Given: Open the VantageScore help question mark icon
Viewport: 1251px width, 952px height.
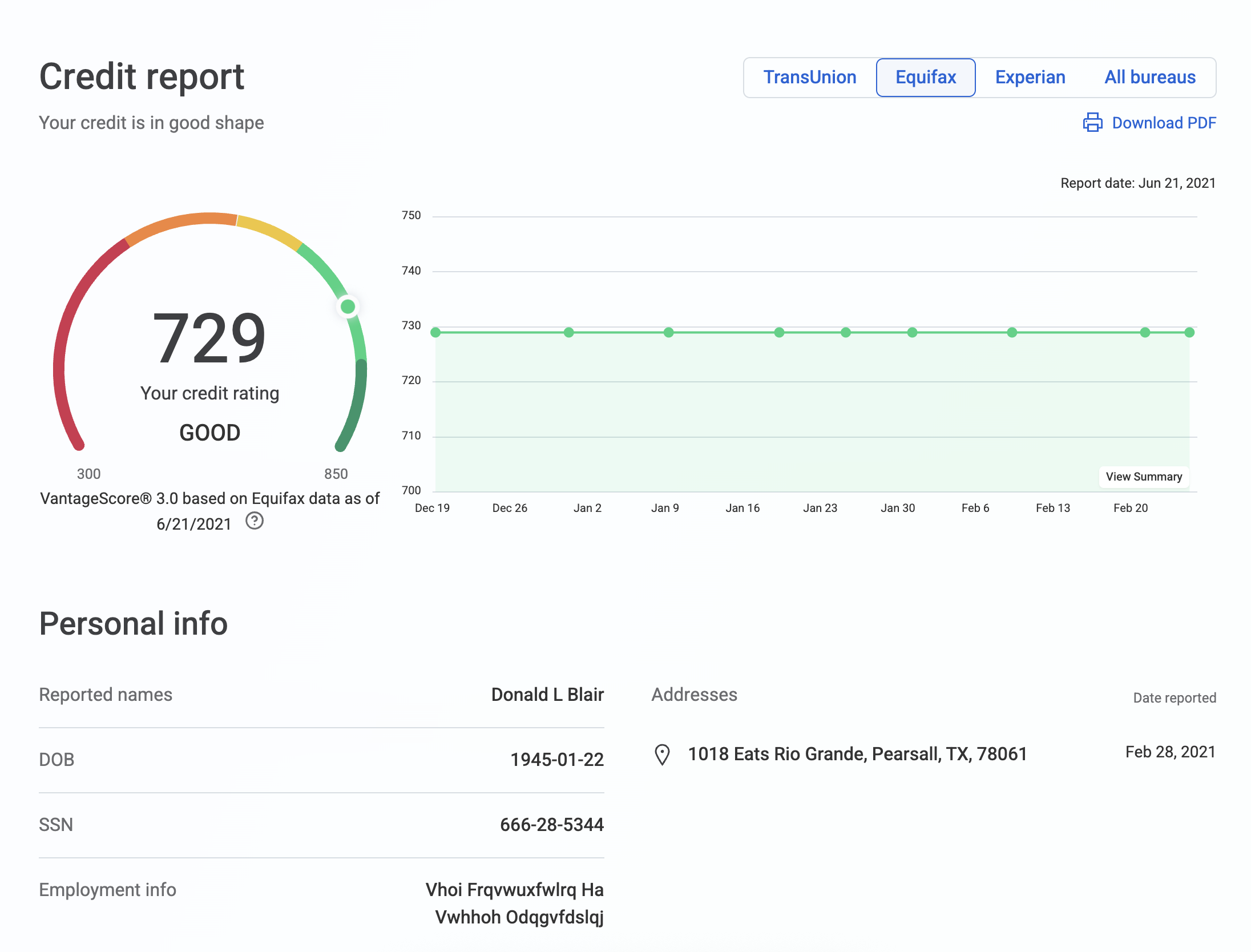Looking at the screenshot, I should click(x=255, y=521).
